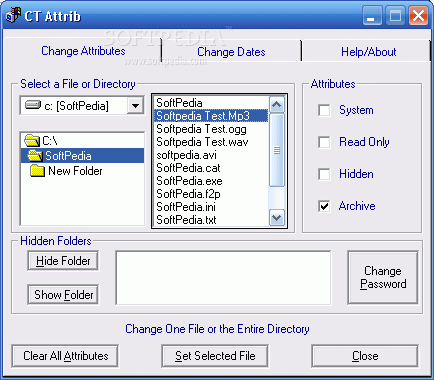Switch to the Change Dates tab
Image resolution: width=434 pixels, height=380 pixels.
[x=231, y=52]
